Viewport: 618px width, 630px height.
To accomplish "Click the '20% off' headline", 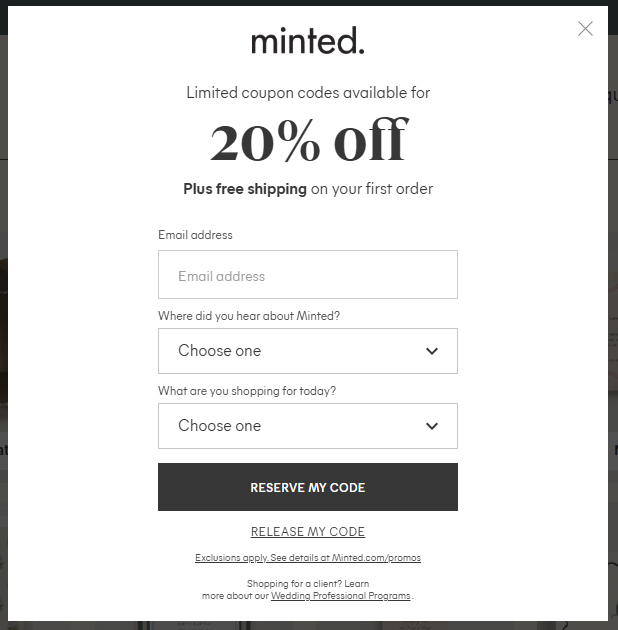I will click(x=308, y=142).
